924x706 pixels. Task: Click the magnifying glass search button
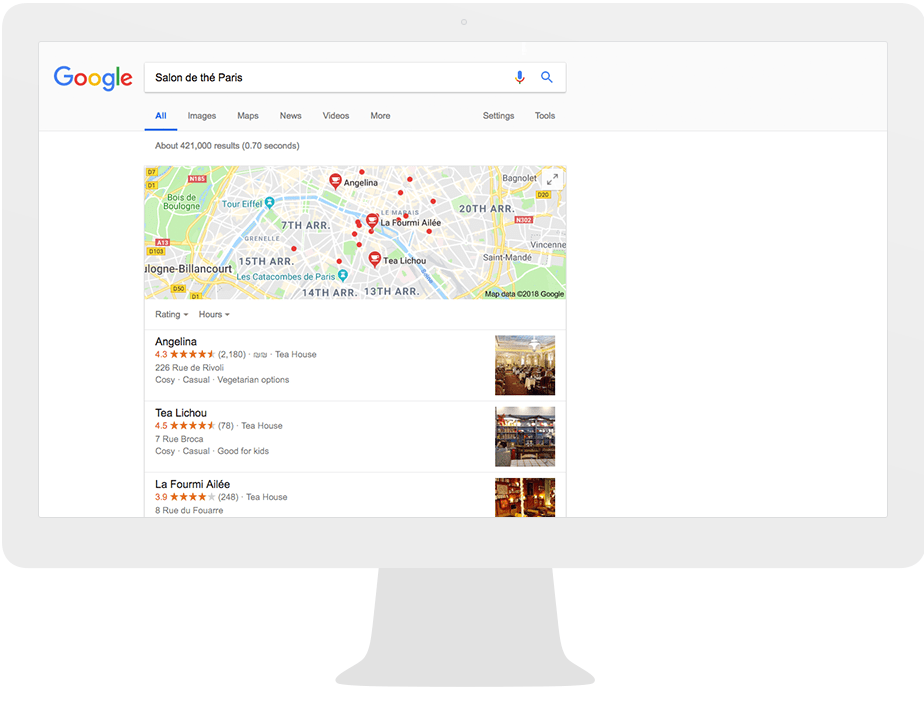pos(547,77)
